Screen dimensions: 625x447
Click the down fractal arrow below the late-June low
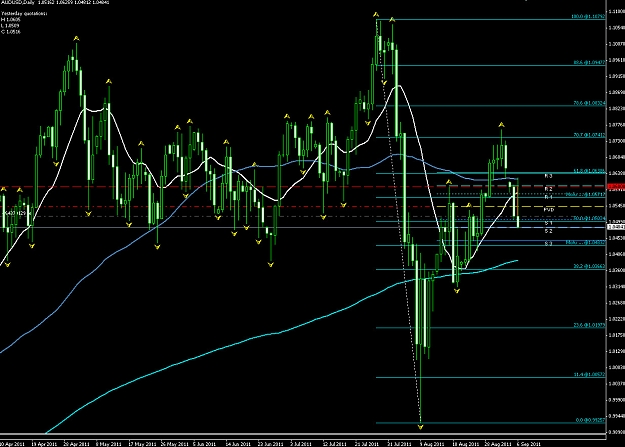click(x=271, y=264)
